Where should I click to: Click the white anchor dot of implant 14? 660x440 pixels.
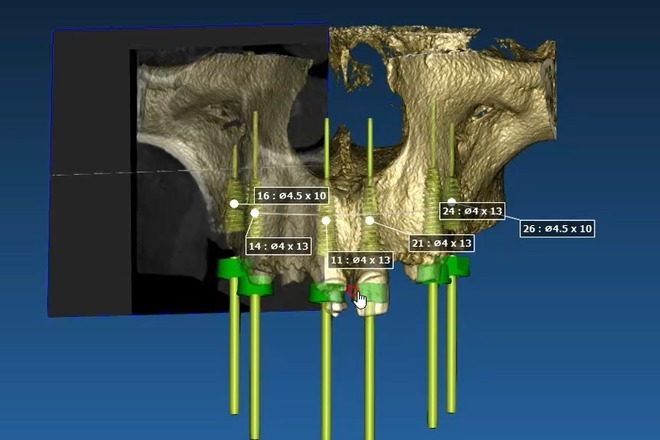pos(256,213)
